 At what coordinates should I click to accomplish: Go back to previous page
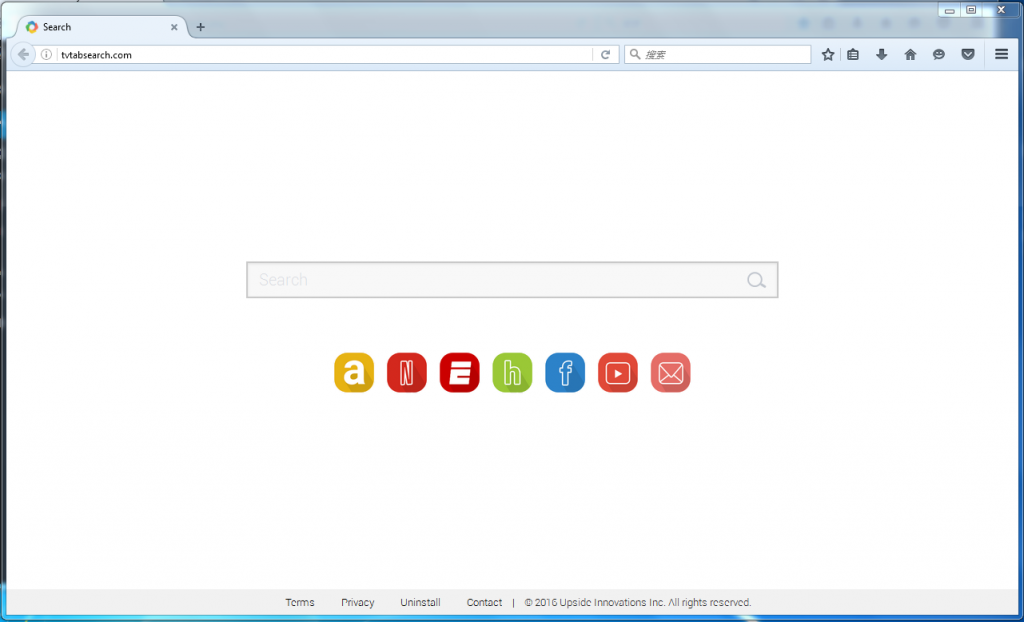pos(24,55)
